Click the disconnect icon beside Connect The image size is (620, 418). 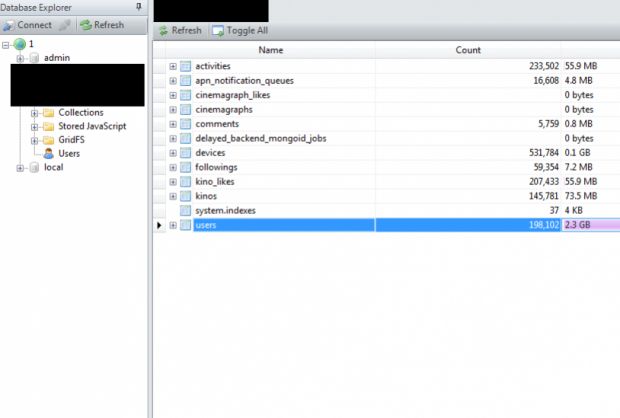pos(64,25)
